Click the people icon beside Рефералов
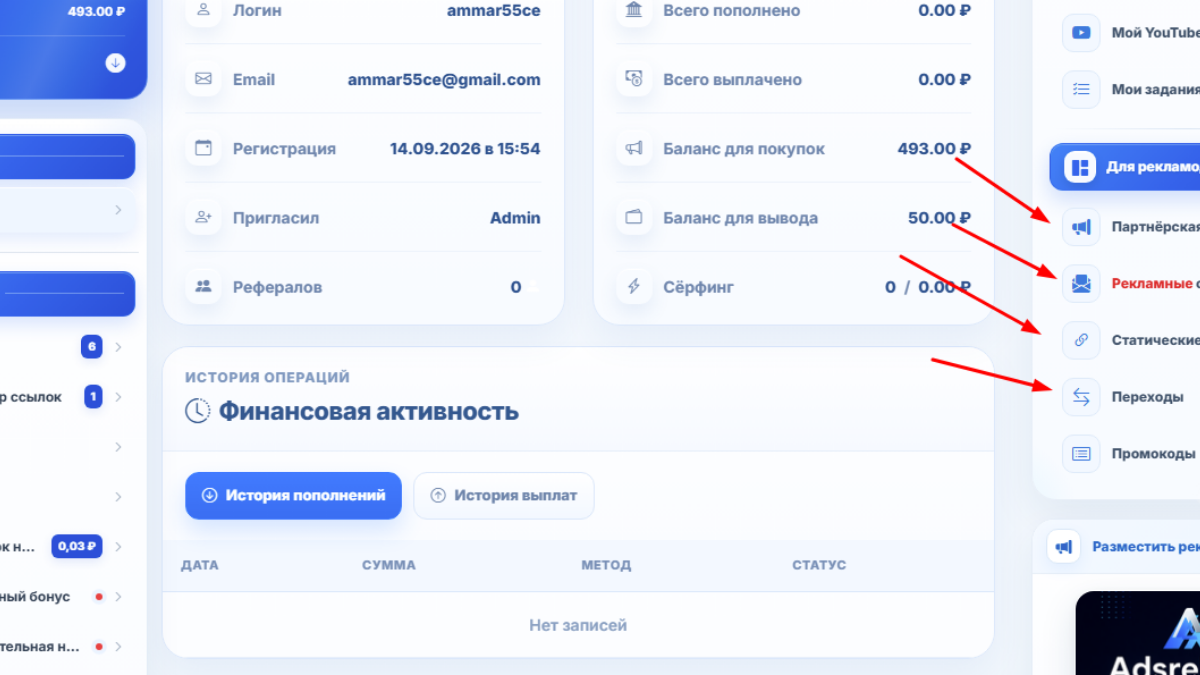Viewport: 1200px width, 675px height. 204,286
